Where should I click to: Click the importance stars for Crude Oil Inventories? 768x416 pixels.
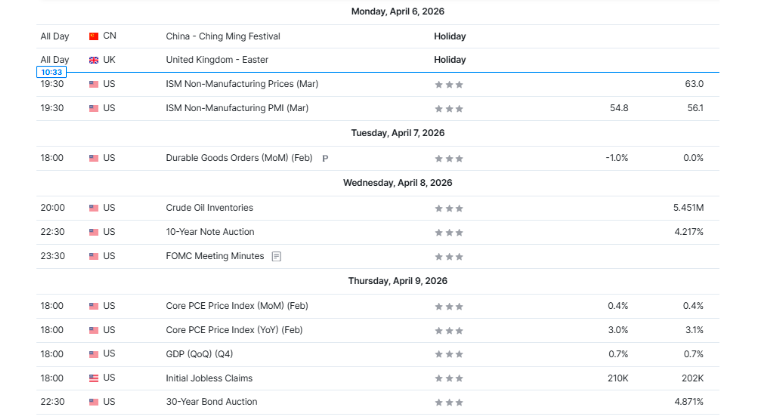(x=448, y=208)
